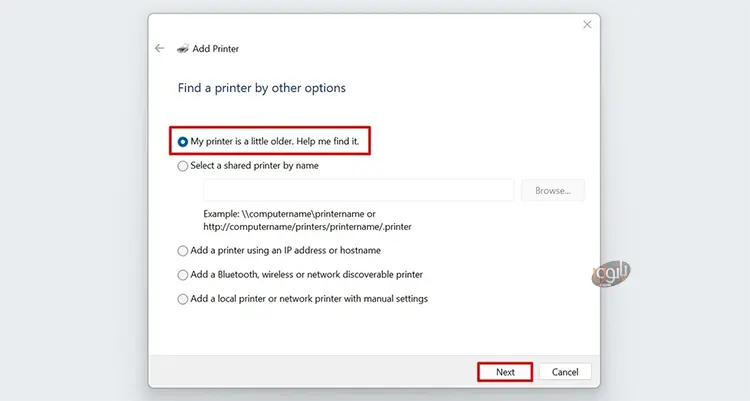Focus the shared printer name text box
750x401 pixels.
(x=358, y=190)
